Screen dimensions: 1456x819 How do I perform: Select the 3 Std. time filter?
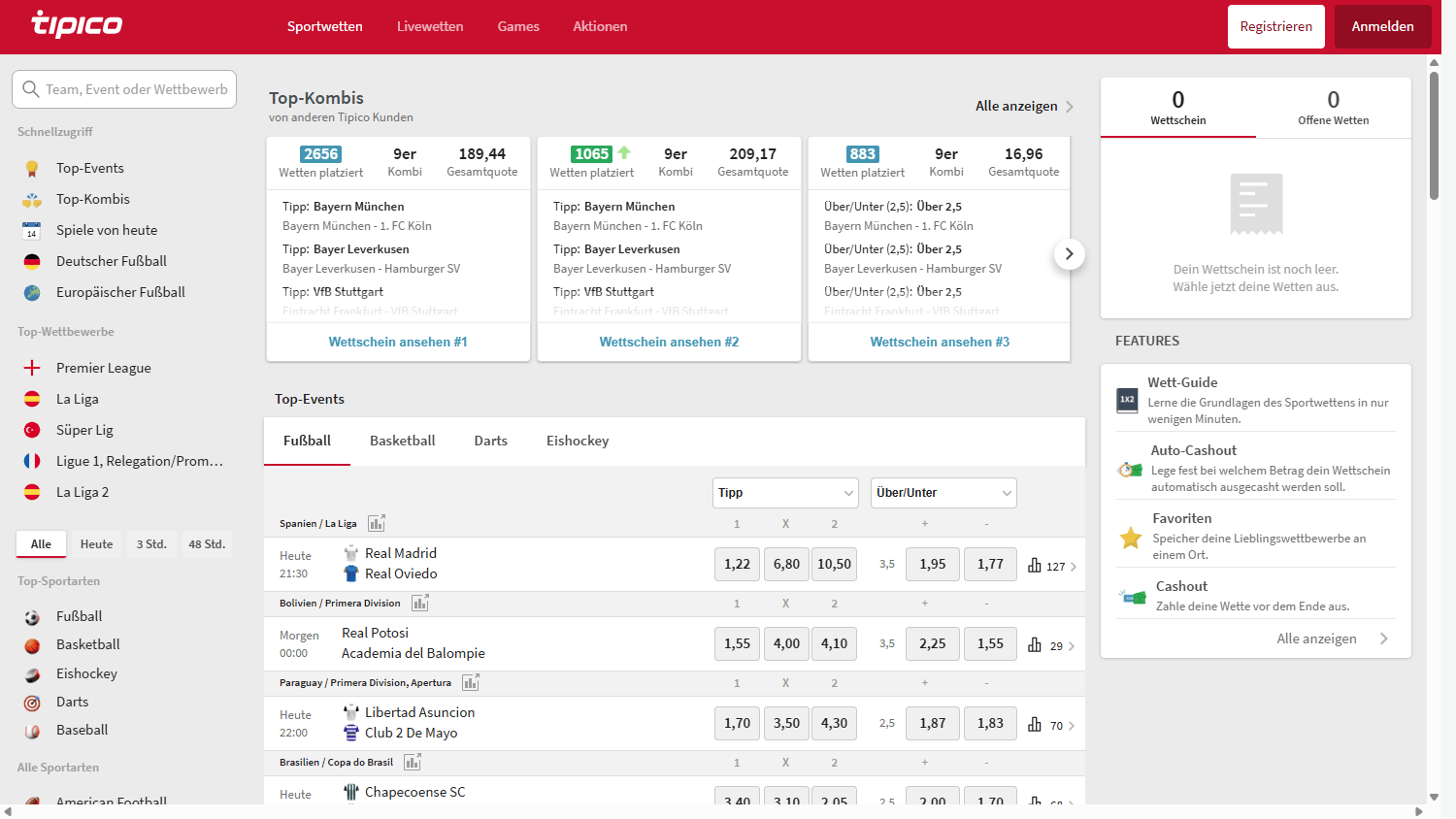(x=151, y=544)
